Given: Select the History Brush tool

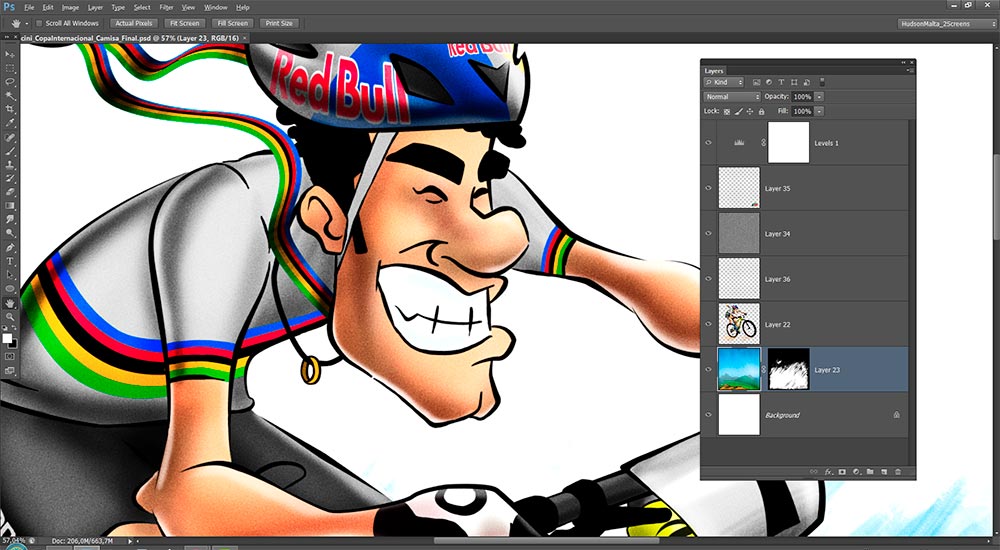Looking at the screenshot, I should point(10,179).
